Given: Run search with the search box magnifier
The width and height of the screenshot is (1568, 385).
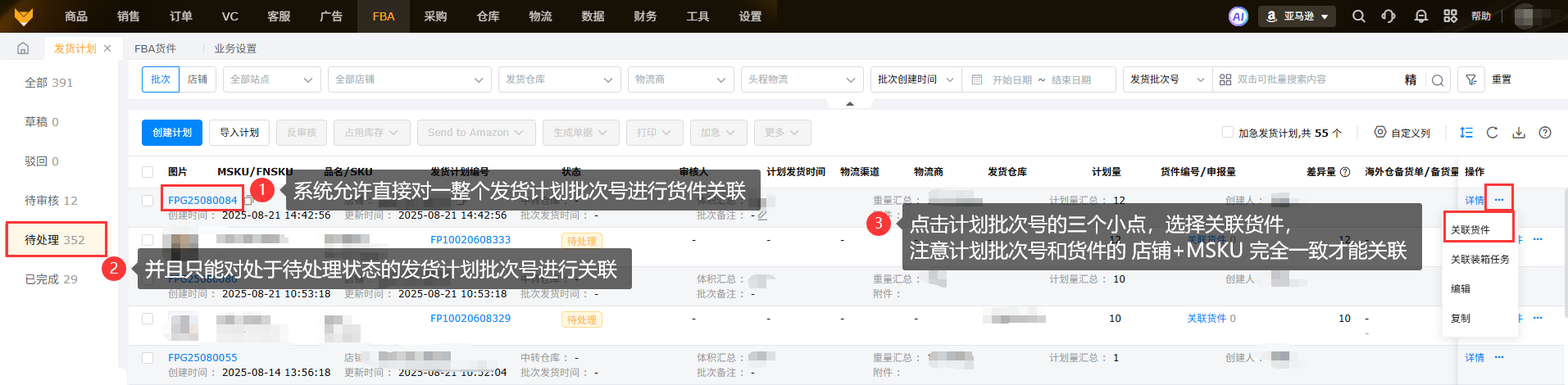Looking at the screenshot, I should [x=1438, y=79].
